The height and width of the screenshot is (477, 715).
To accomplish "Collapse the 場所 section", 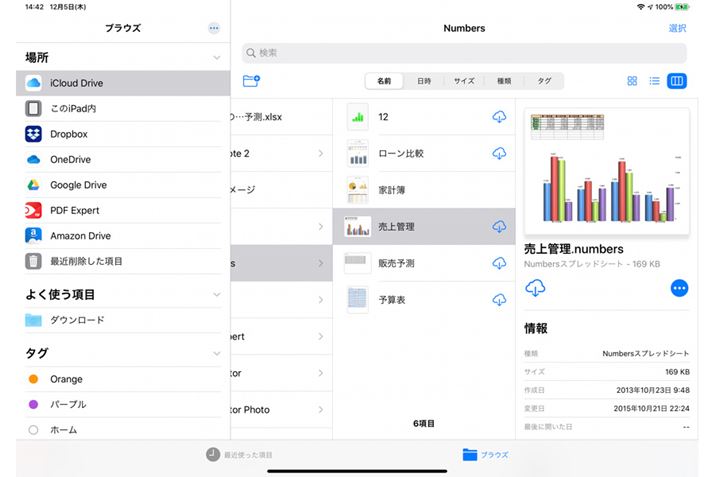I will pyautogui.click(x=216, y=59).
